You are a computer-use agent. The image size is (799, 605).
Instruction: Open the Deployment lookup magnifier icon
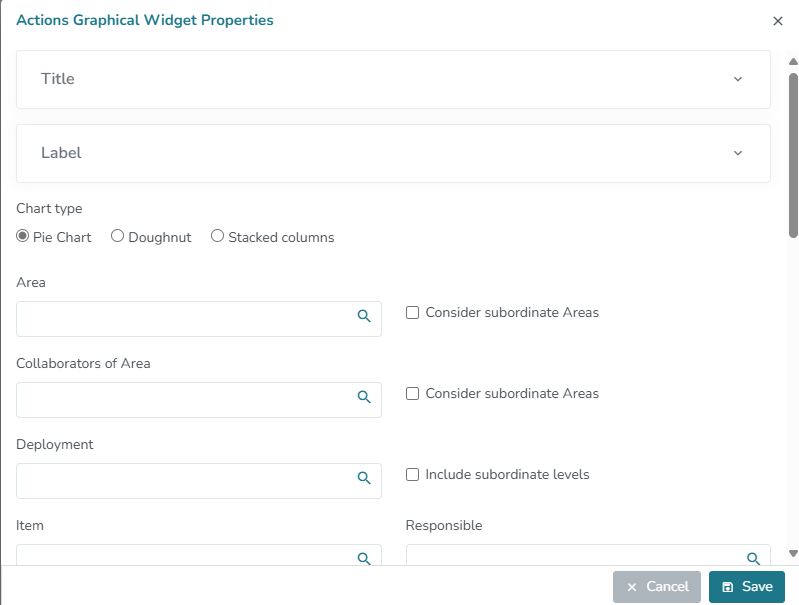(364, 478)
